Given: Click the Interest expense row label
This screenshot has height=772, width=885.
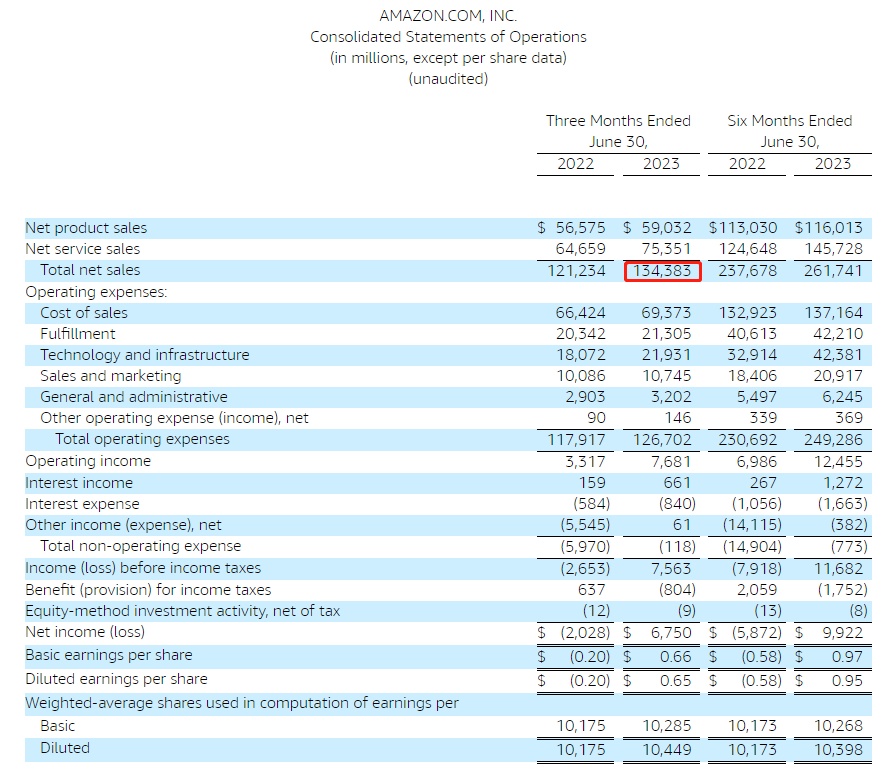Looking at the screenshot, I should 82,504.
